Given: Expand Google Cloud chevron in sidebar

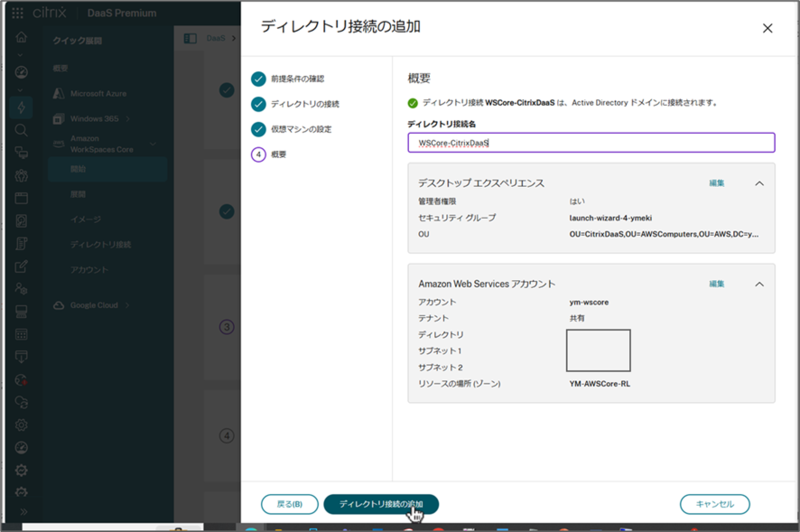Looking at the screenshot, I should tap(127, 305).
